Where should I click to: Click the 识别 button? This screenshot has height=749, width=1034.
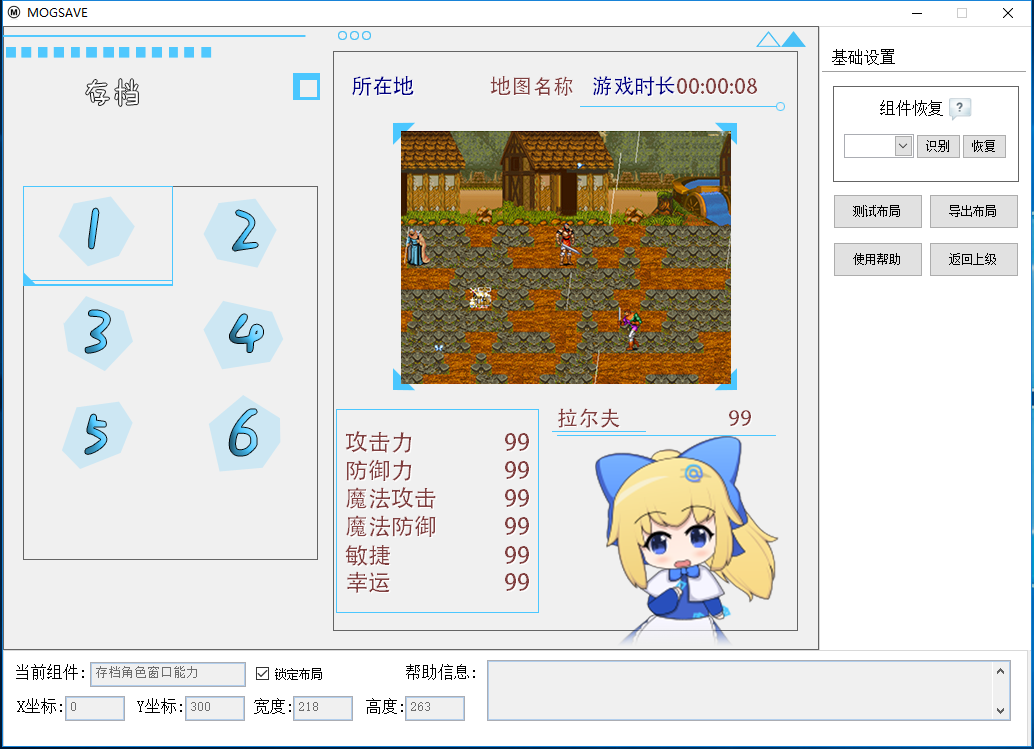click(938, 146)
